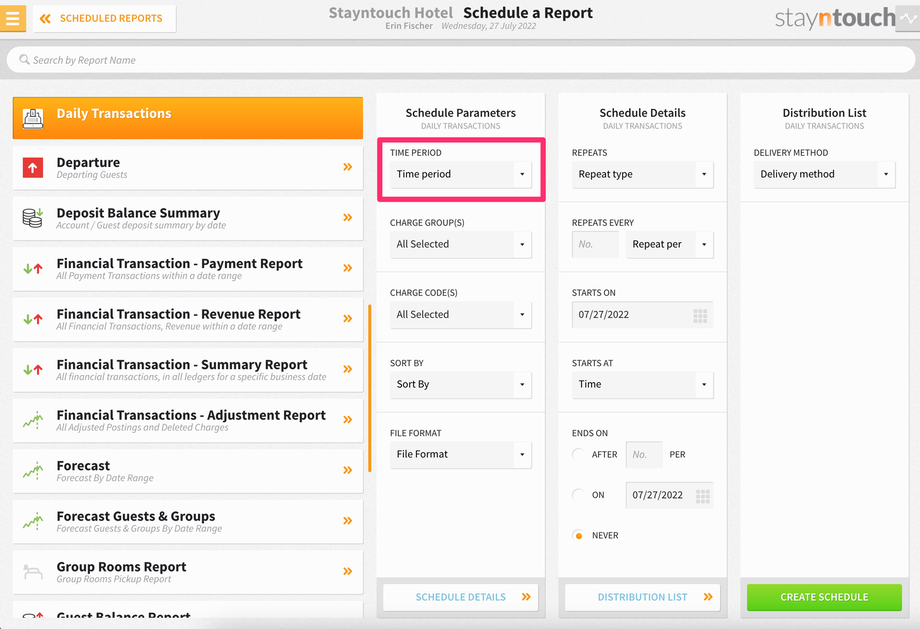Select the Departure report entry
The image size is (920, 629).
188,168
